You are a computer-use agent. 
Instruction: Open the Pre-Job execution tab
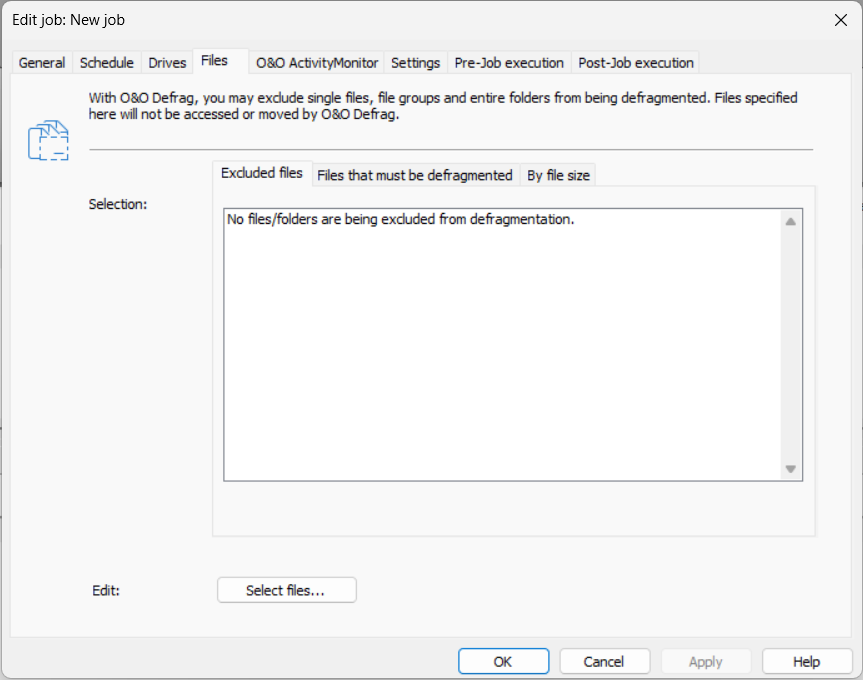509,63
